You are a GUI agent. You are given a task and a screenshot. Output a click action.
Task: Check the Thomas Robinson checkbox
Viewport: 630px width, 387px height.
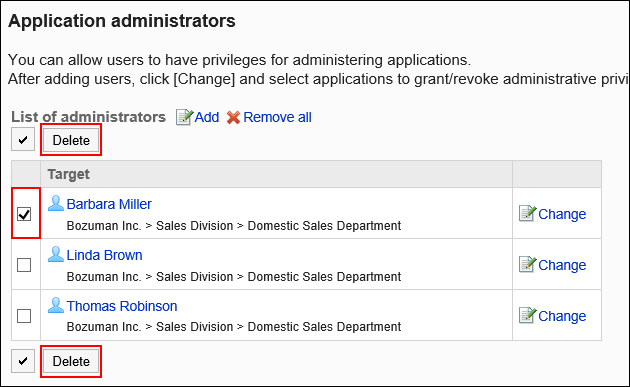click(24, 316)
